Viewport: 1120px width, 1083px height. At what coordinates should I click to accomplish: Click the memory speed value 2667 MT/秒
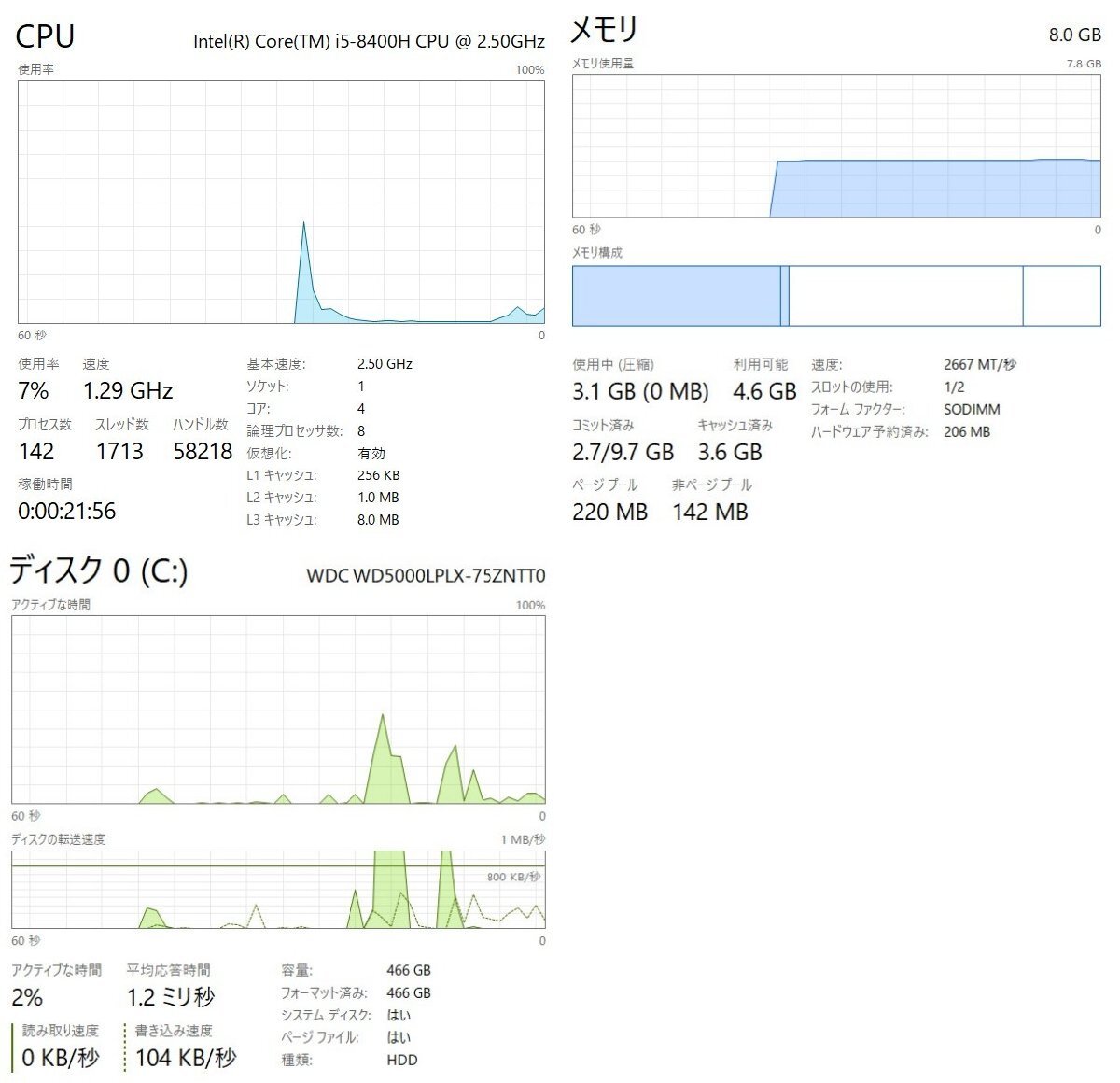point(980,365)
